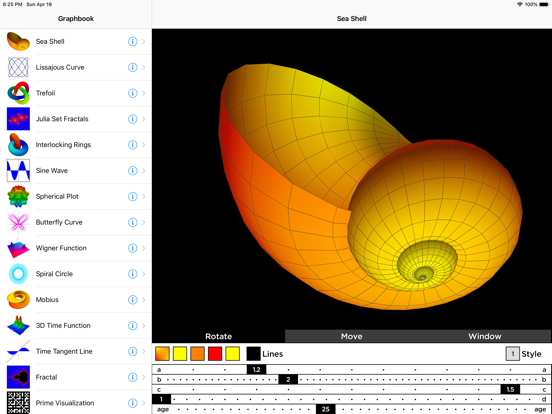
Task: Expand the Sine Wave row chevron
Action: click(144, 170)
